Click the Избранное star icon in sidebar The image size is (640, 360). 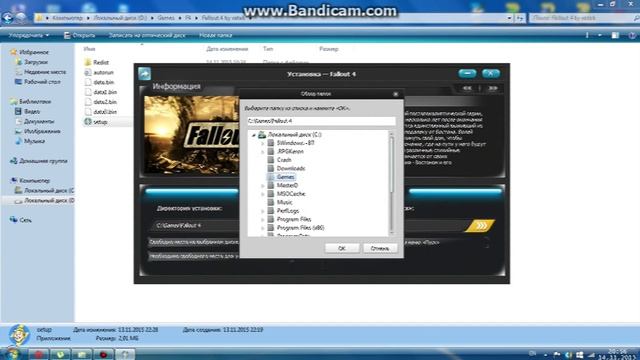[x=13, y=52]
